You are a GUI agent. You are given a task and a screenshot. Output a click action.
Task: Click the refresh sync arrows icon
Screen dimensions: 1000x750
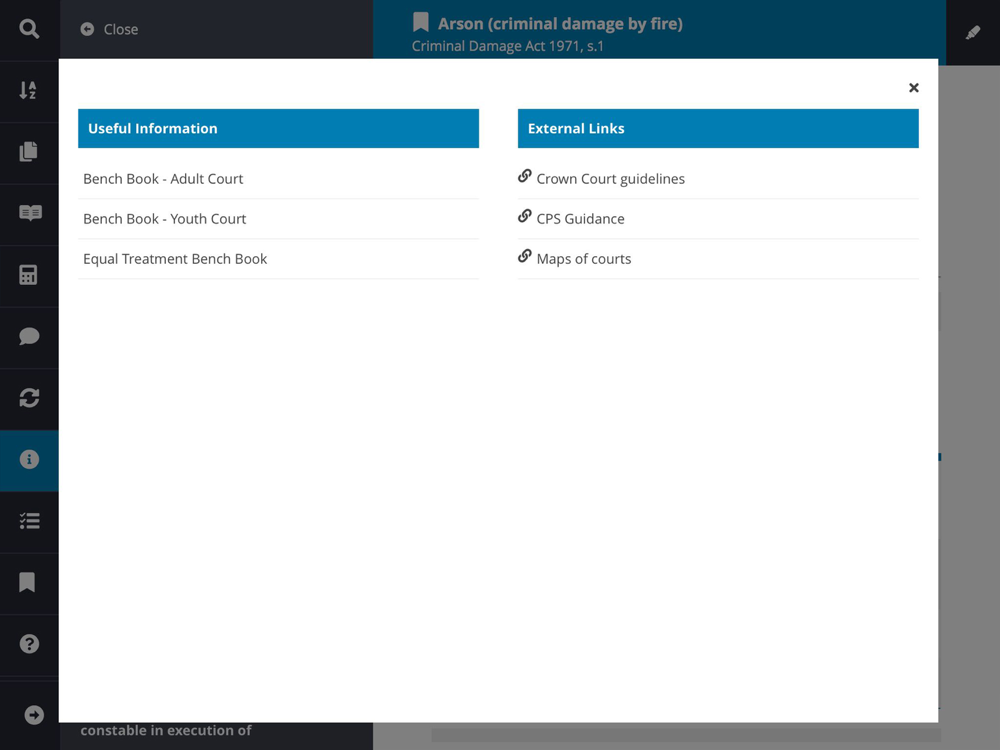[x=29, y=397]
